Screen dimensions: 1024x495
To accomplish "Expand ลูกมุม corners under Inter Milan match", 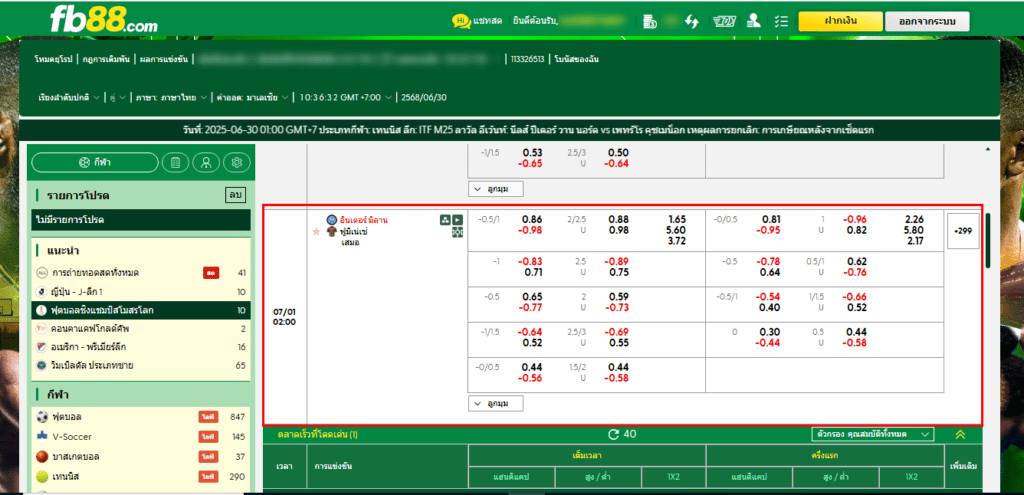I will tap(496, 404).
